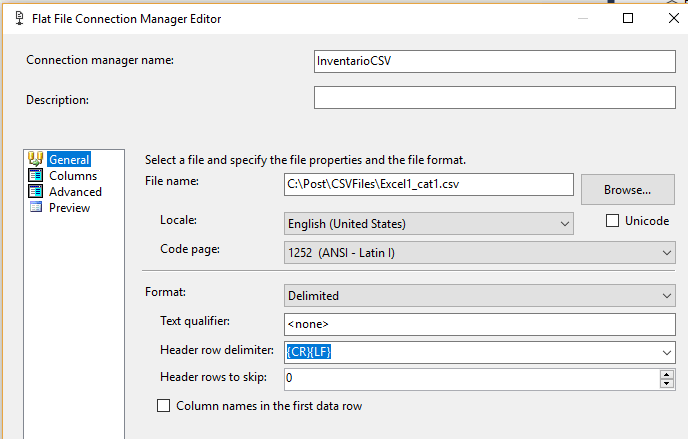Click the Columns page icon
Viewport: 688px width, 439px height.
tap(36, 175)
